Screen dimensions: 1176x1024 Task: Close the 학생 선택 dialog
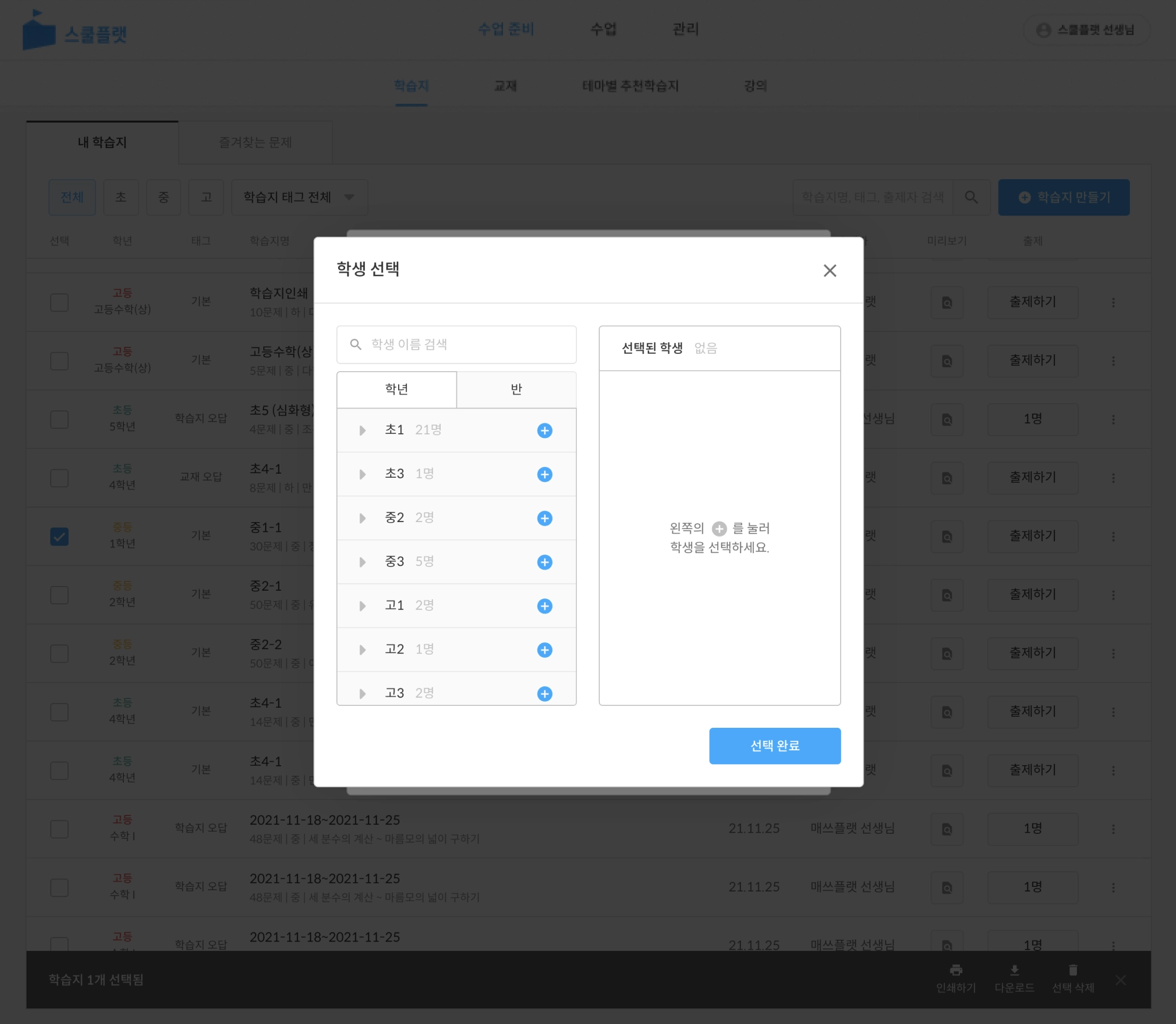pyautogui.click(x=829, y=270)
